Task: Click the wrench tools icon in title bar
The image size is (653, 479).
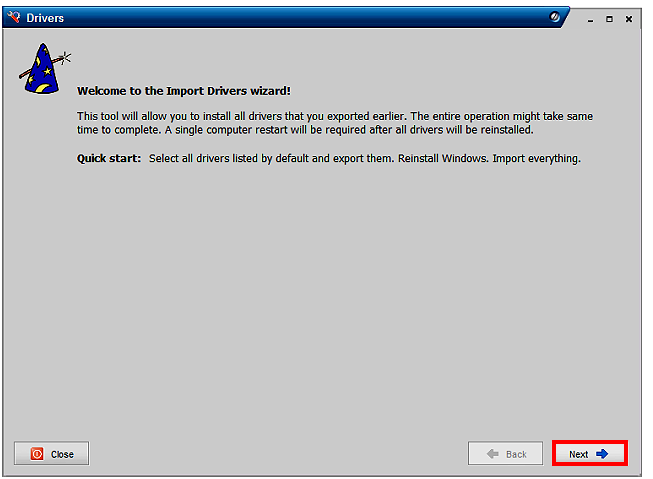Action: (14, 17)
